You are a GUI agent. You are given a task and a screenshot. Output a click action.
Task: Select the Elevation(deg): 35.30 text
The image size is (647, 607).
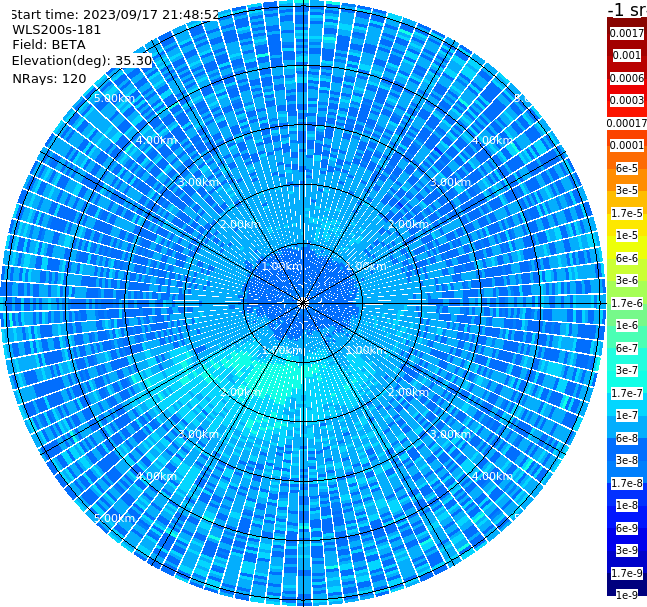coord(82,61)
